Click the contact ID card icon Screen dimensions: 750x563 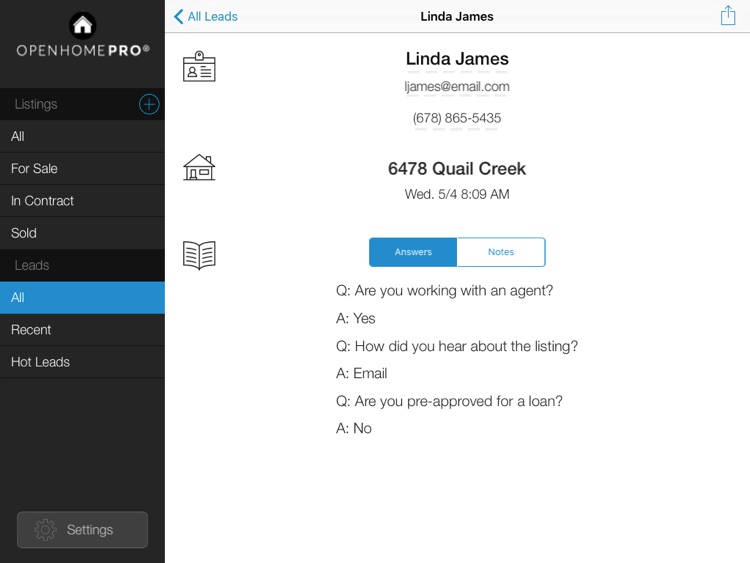tap(199, 66)
